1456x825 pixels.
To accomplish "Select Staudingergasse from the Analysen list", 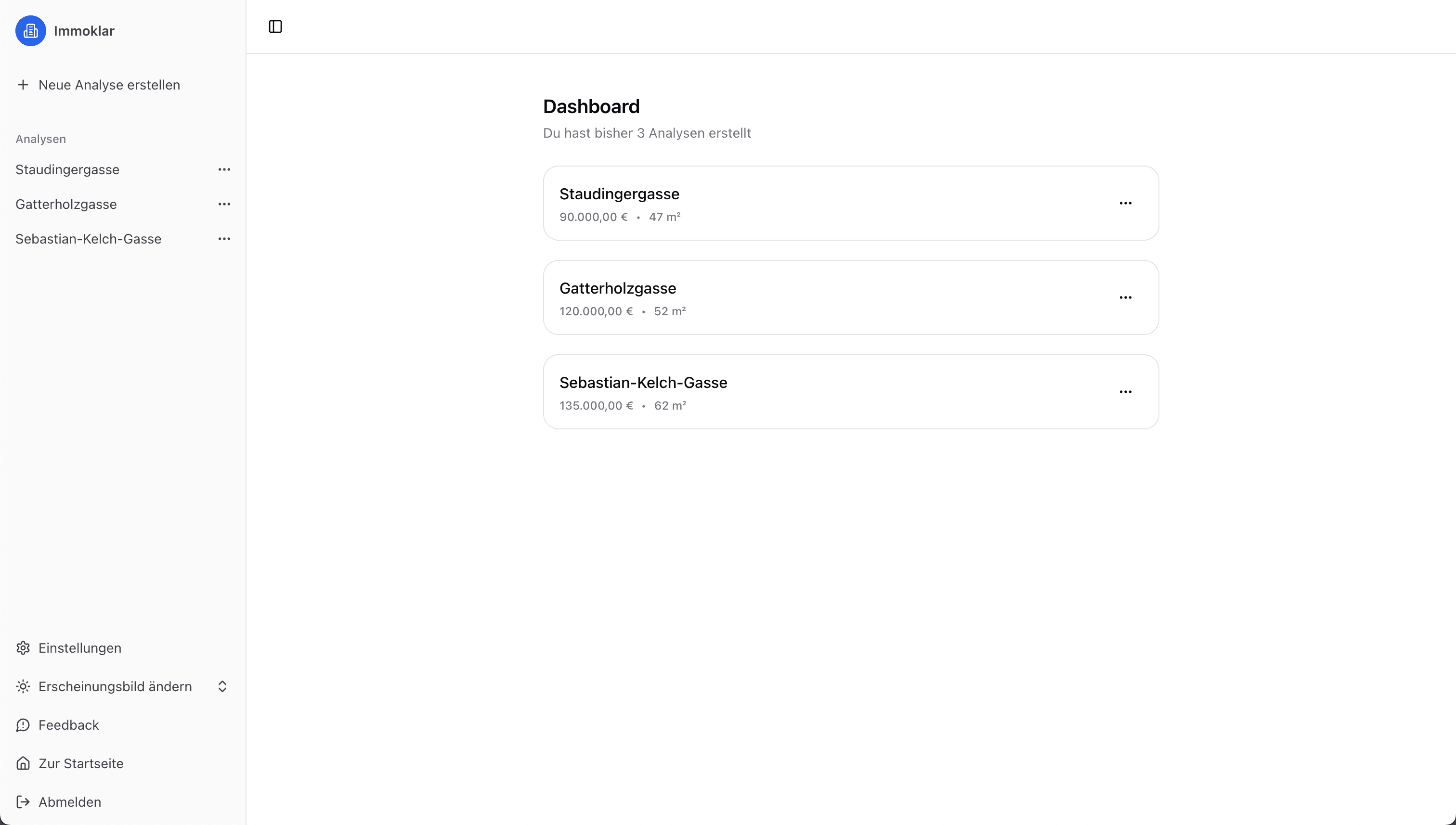I will (x=67, y=169).
